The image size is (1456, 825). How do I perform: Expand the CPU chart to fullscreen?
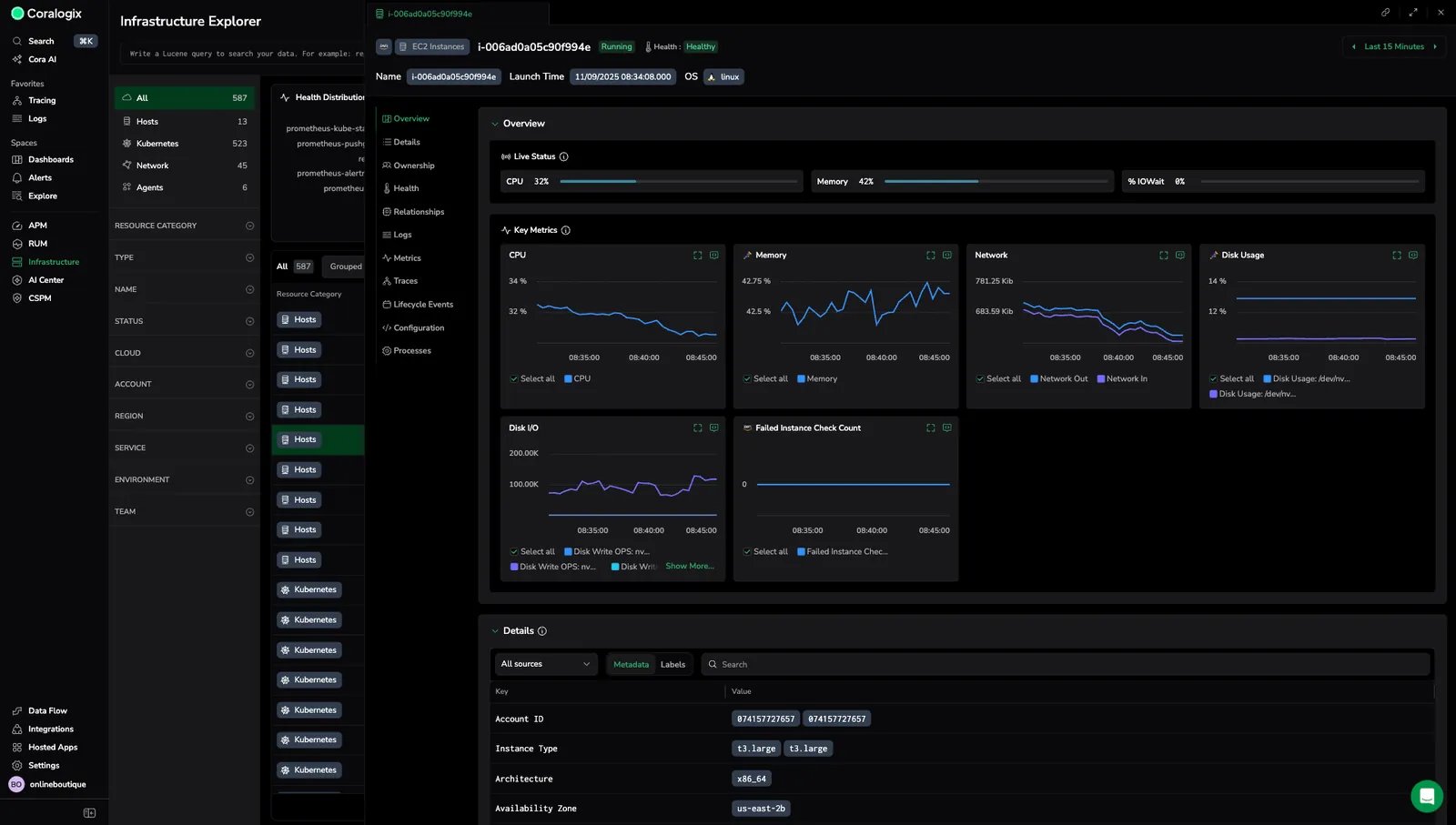pos(697,255)
